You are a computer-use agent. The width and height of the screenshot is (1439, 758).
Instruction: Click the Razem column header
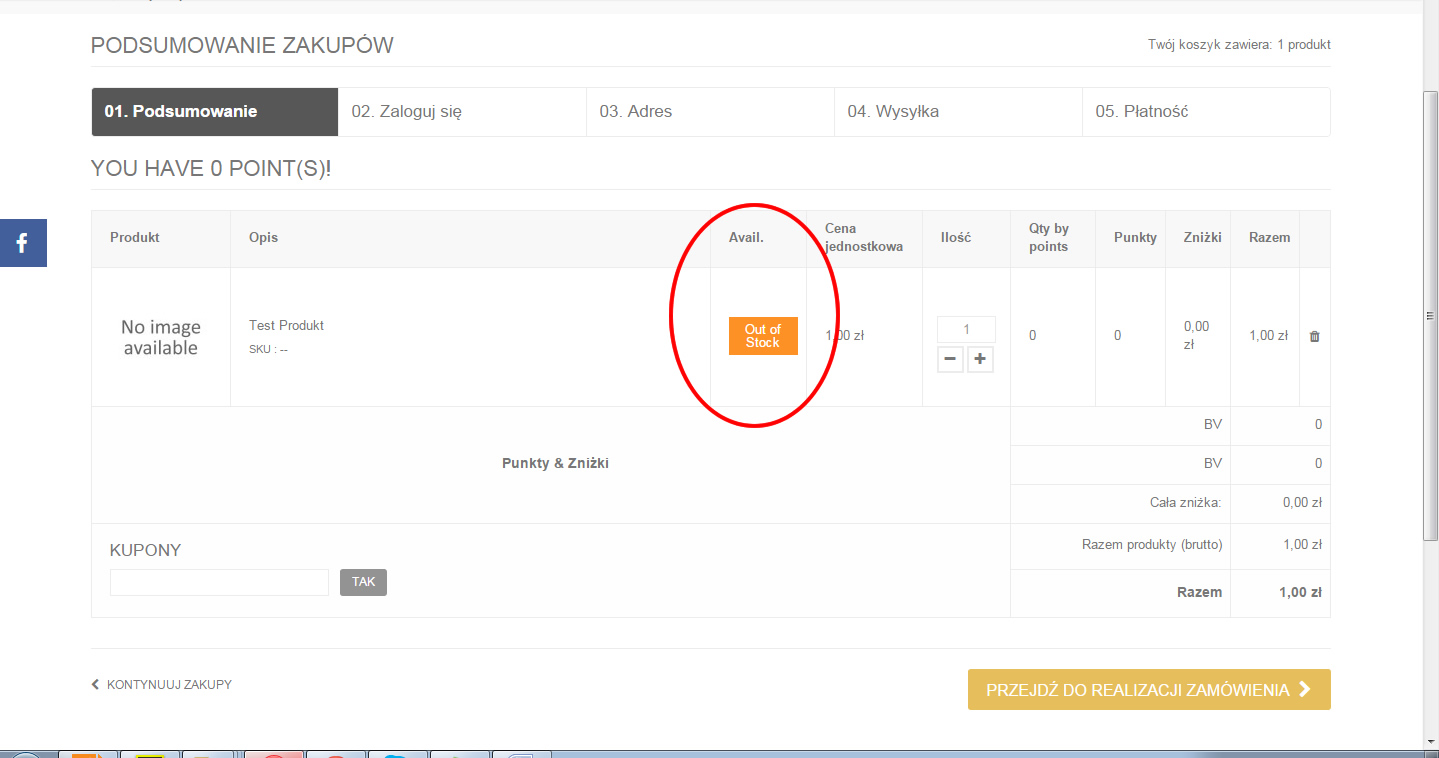coord(1269,238)
